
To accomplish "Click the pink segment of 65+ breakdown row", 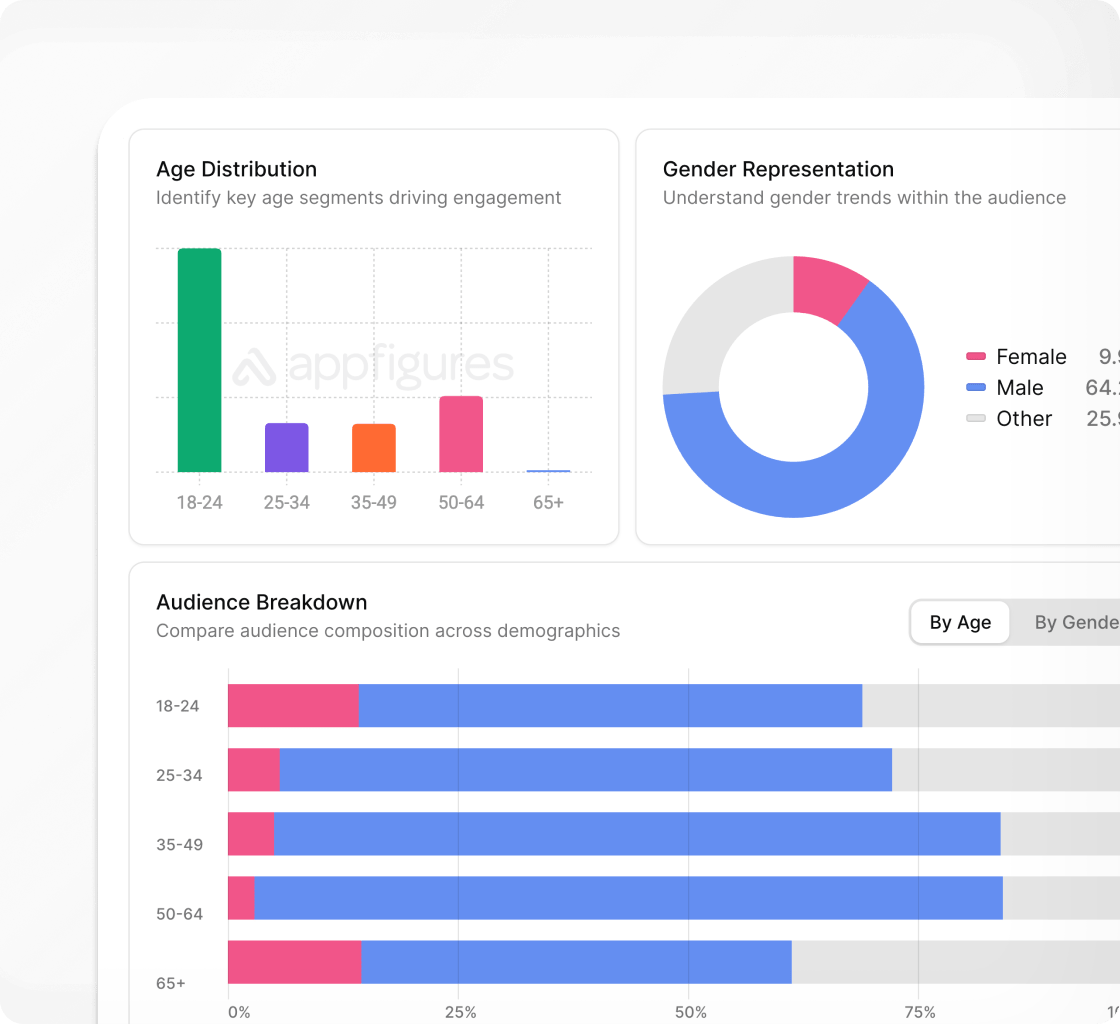I will pyautogui.click(x=294, y=962).
